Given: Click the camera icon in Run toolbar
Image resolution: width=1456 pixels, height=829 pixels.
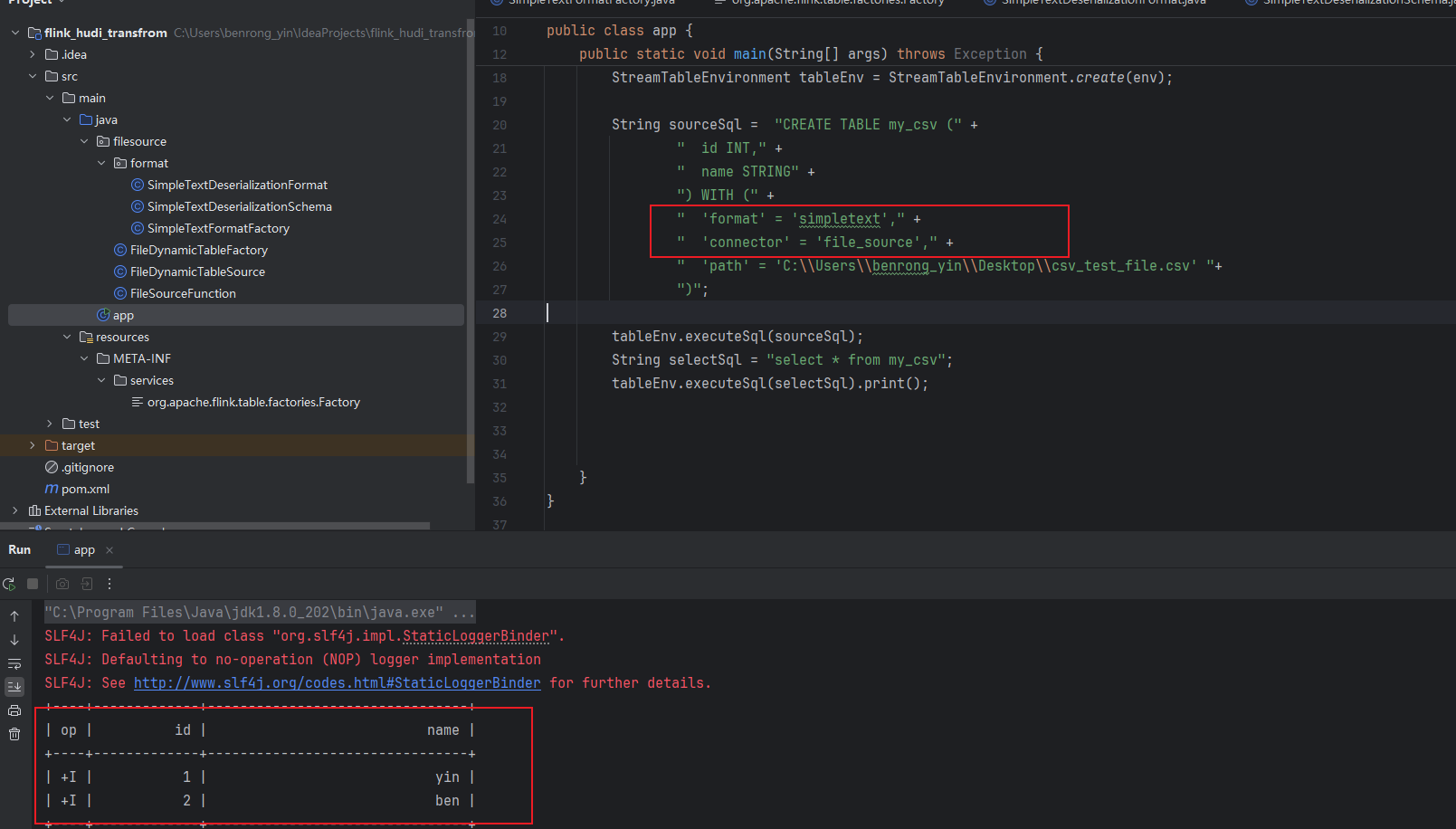Looking at the screenshot, I should [62, 584].
